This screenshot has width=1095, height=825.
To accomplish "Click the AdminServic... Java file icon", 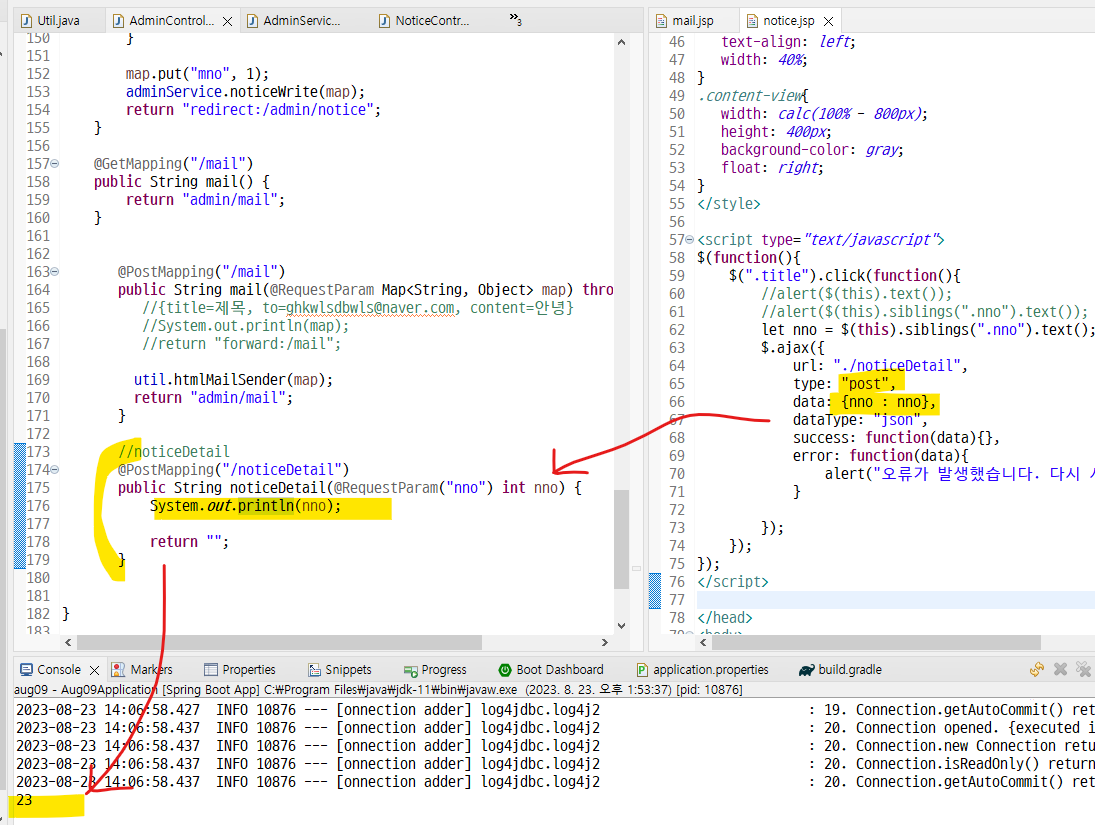I will click(253, 21).
